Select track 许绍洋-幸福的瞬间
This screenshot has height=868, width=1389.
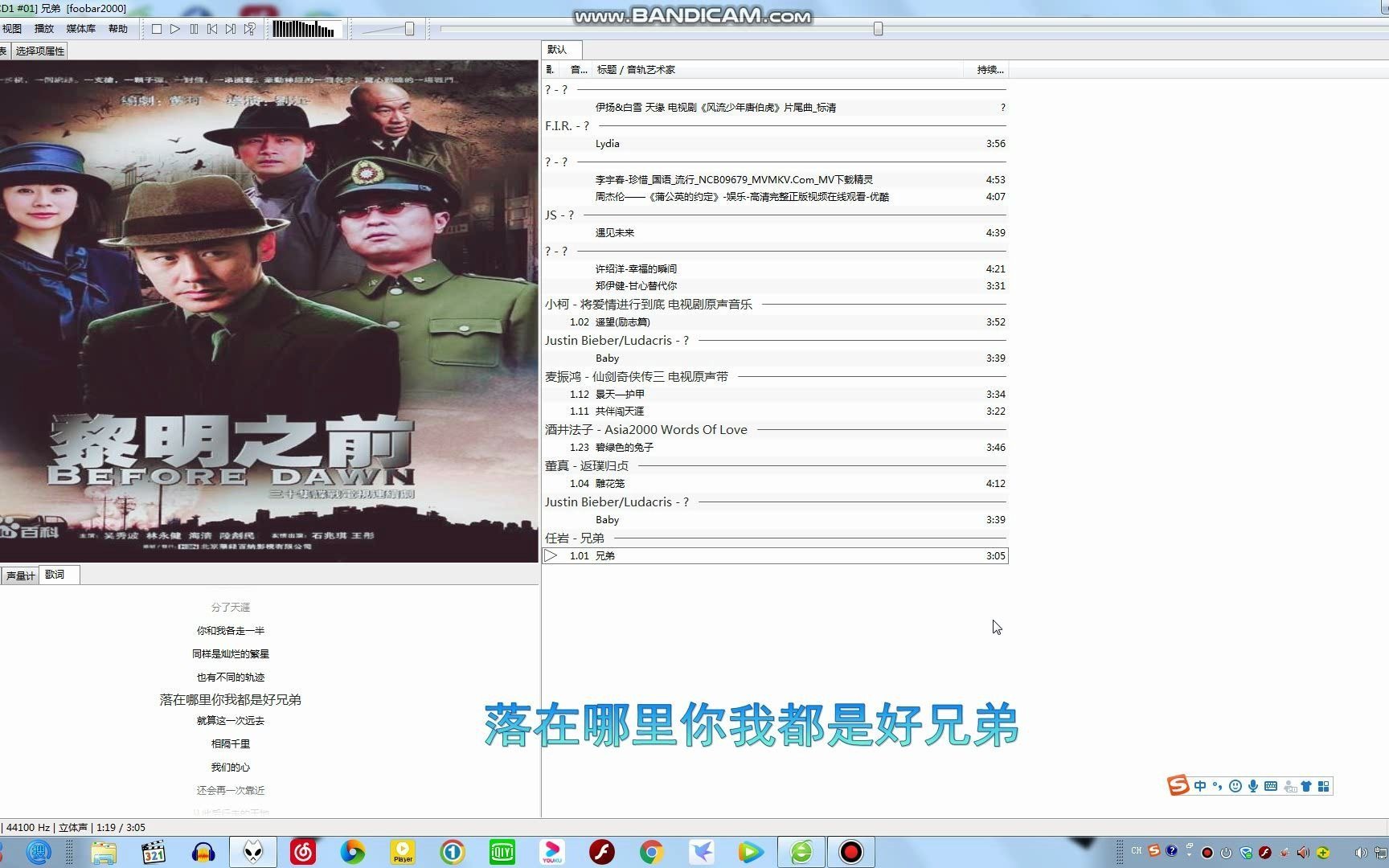pyautogui.click(x=775, y=269)
